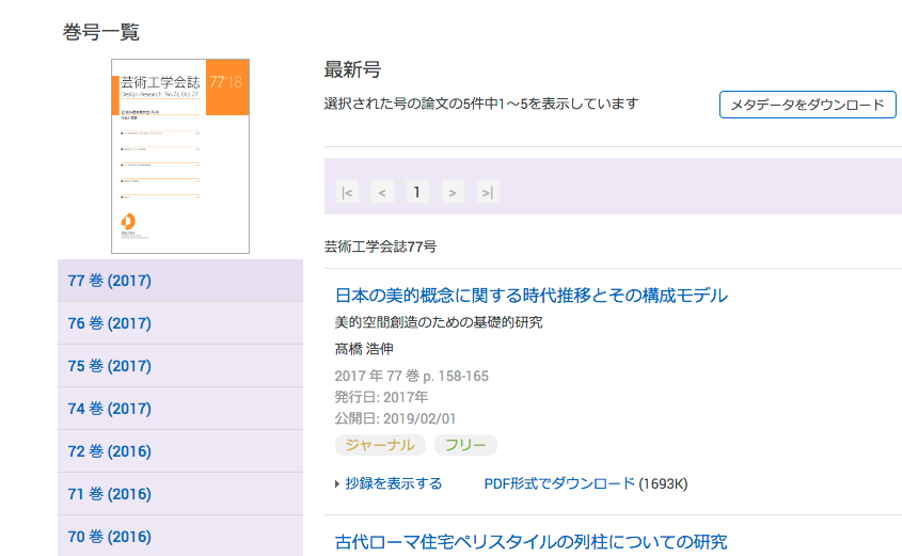Download article via PDF形式でダウンロード link
The width and height of the screenshot is (902, 556).
tap(559, 484)
